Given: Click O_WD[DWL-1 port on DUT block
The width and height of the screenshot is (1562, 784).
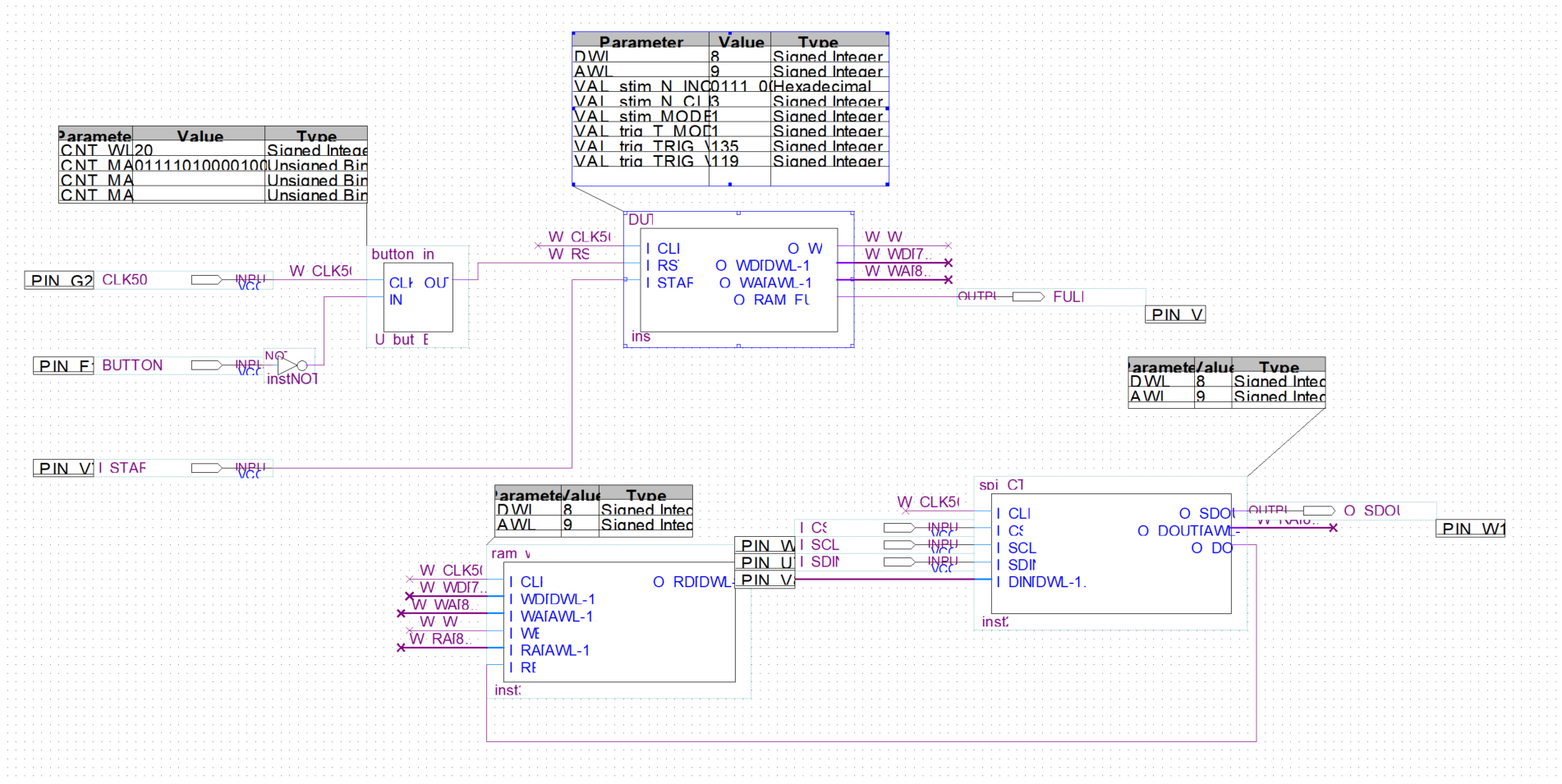Looking at the screenshot, I should click(x=763, y=266).
